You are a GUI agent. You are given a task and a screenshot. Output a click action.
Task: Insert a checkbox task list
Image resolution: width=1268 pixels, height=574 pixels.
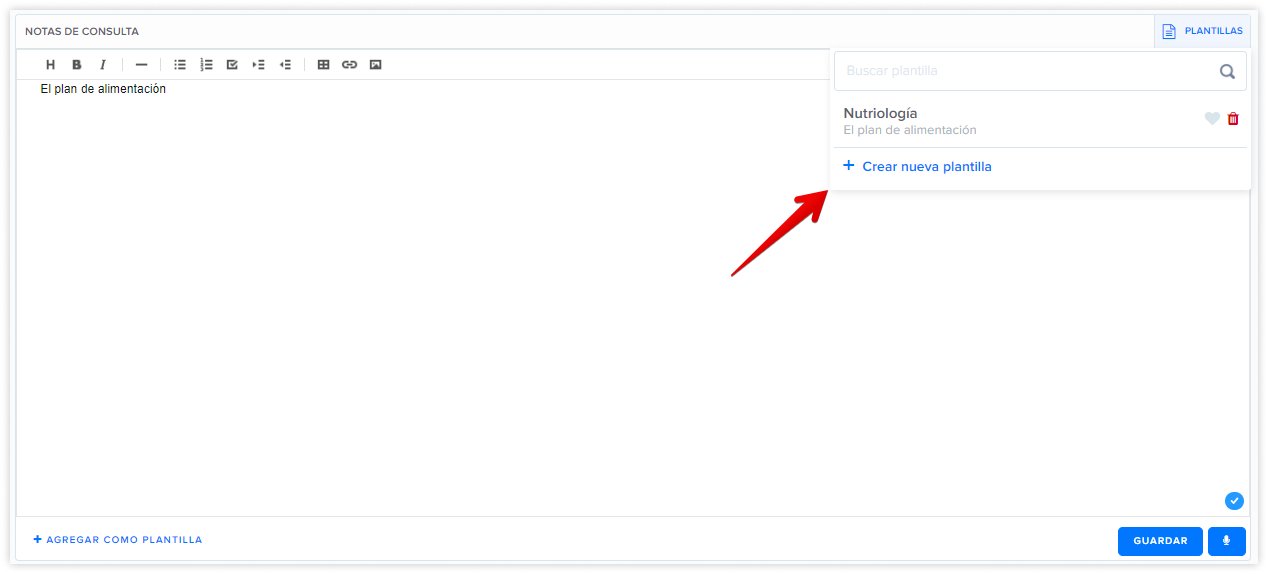232,65
